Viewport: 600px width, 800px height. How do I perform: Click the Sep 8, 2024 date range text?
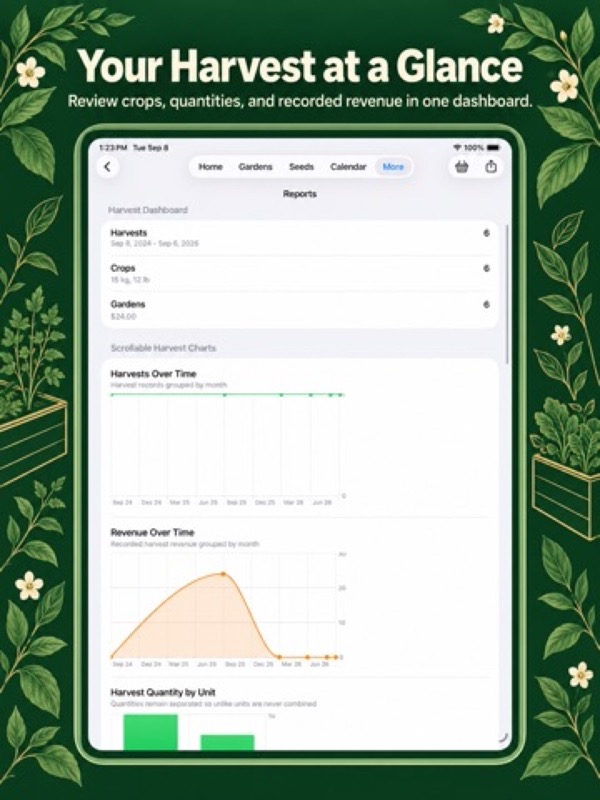coord(155,243)
